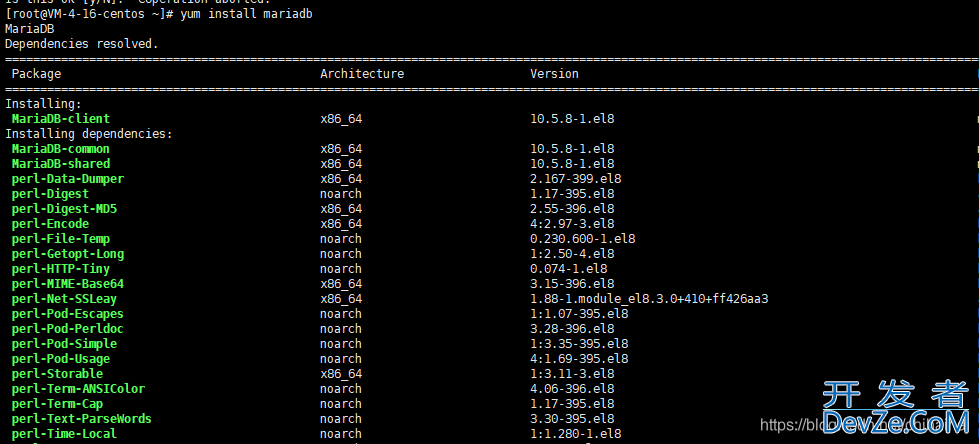
Task: Click x86_64 in the perl-Encode row
Action: (x=341, y=224)
